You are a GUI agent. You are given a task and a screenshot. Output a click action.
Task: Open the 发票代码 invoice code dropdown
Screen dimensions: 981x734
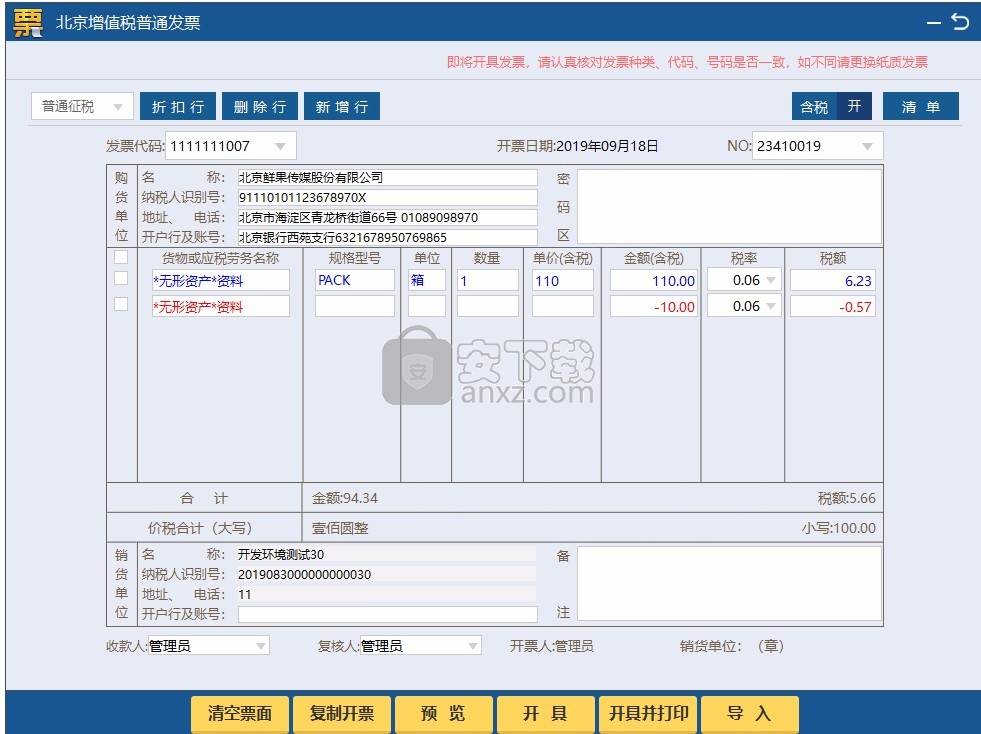(x=278, y=145)
